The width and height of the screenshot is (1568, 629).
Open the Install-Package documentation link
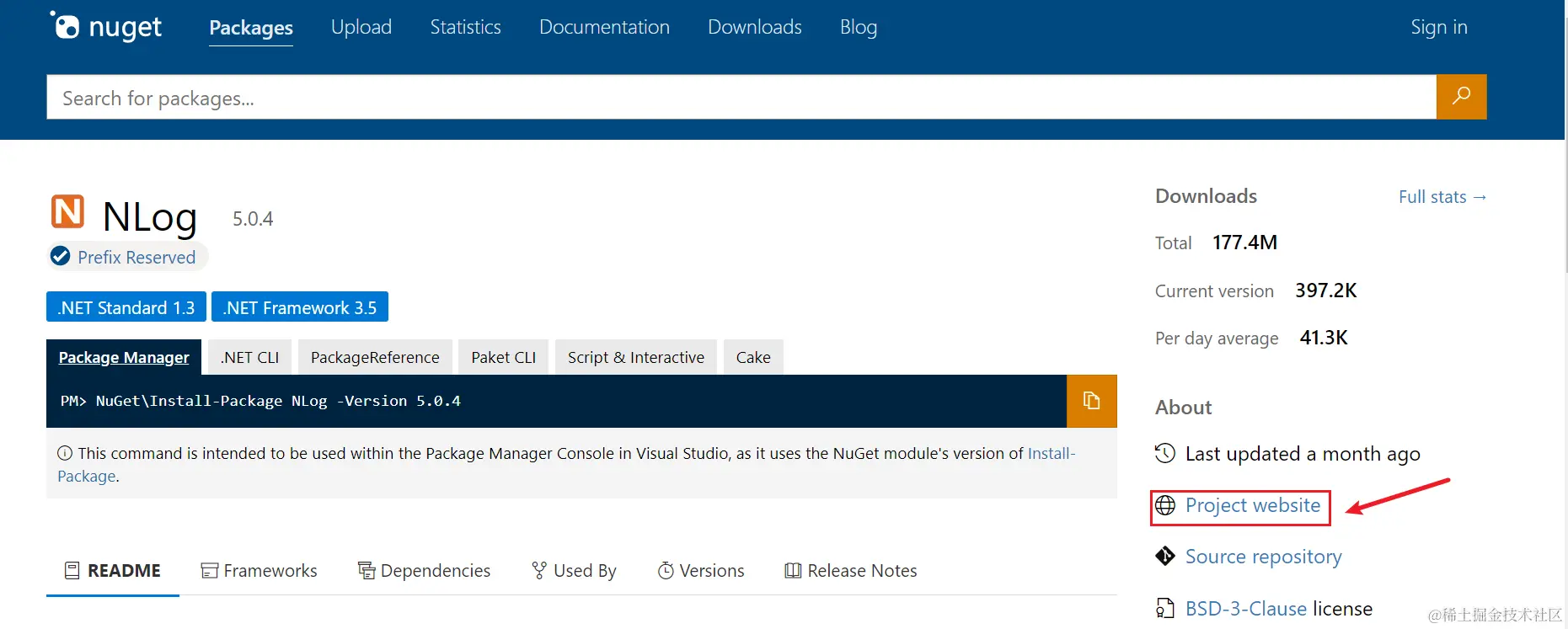coord(1051,453)
